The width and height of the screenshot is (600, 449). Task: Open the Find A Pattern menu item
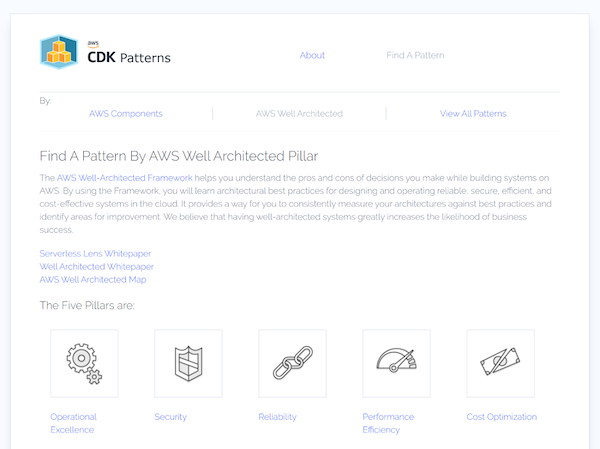[415, 55]
